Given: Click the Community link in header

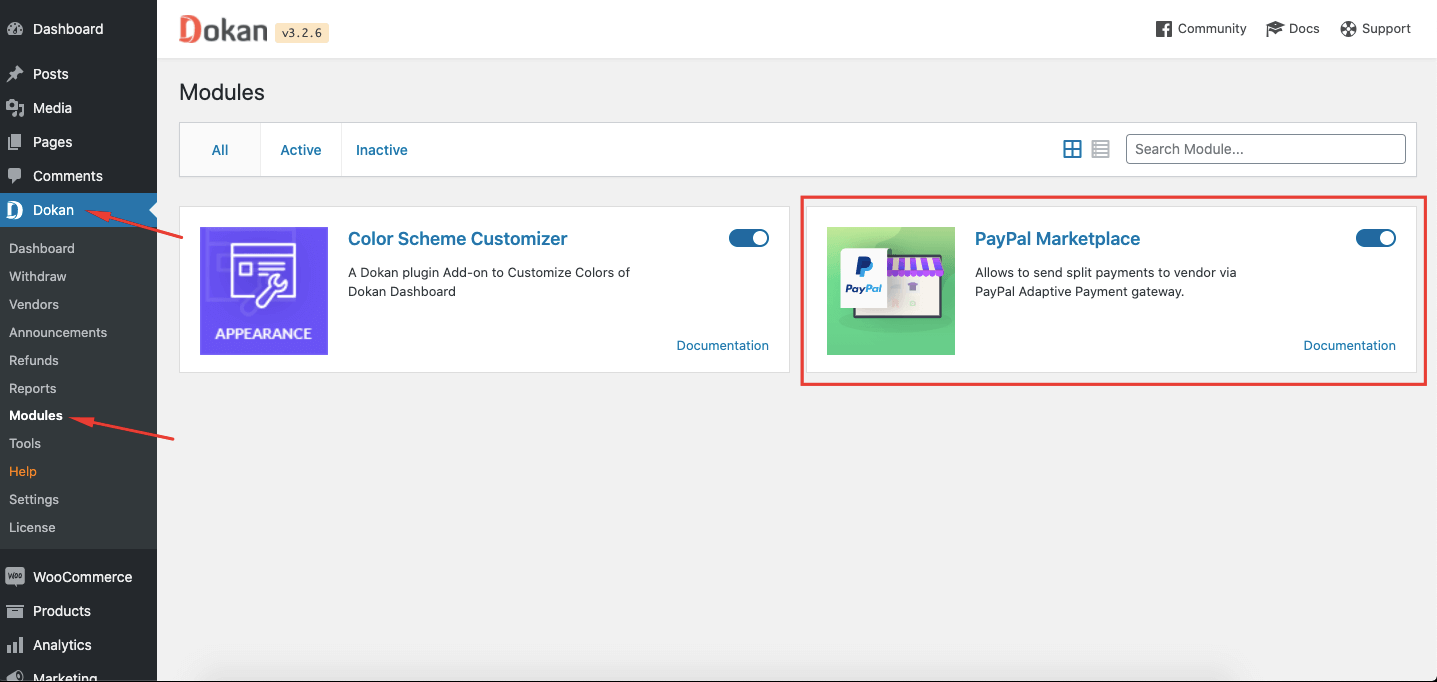Looking at the screenshot, I should [x=1212, y=29].
